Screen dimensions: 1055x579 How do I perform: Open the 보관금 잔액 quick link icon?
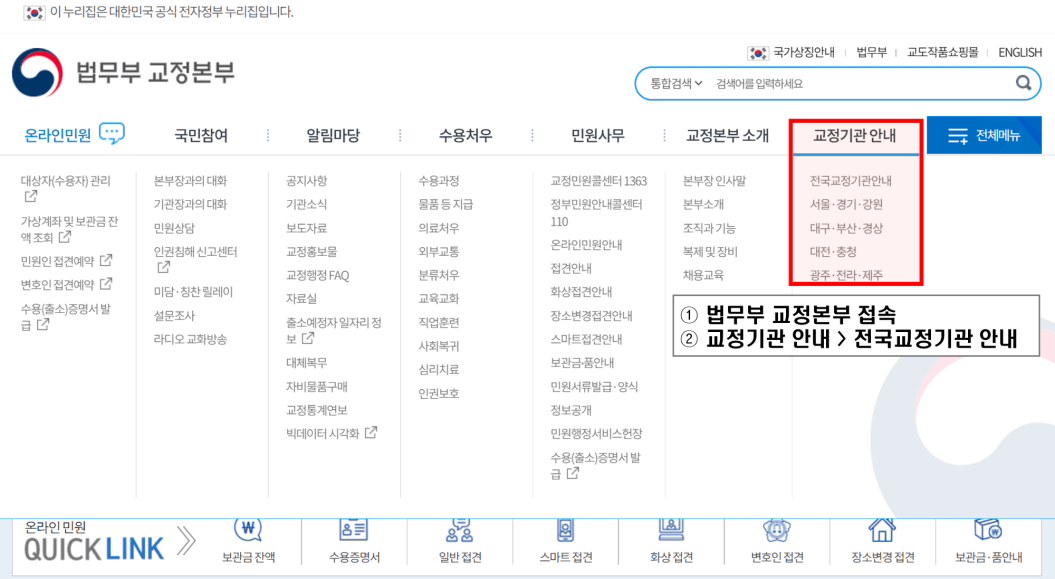248,529
